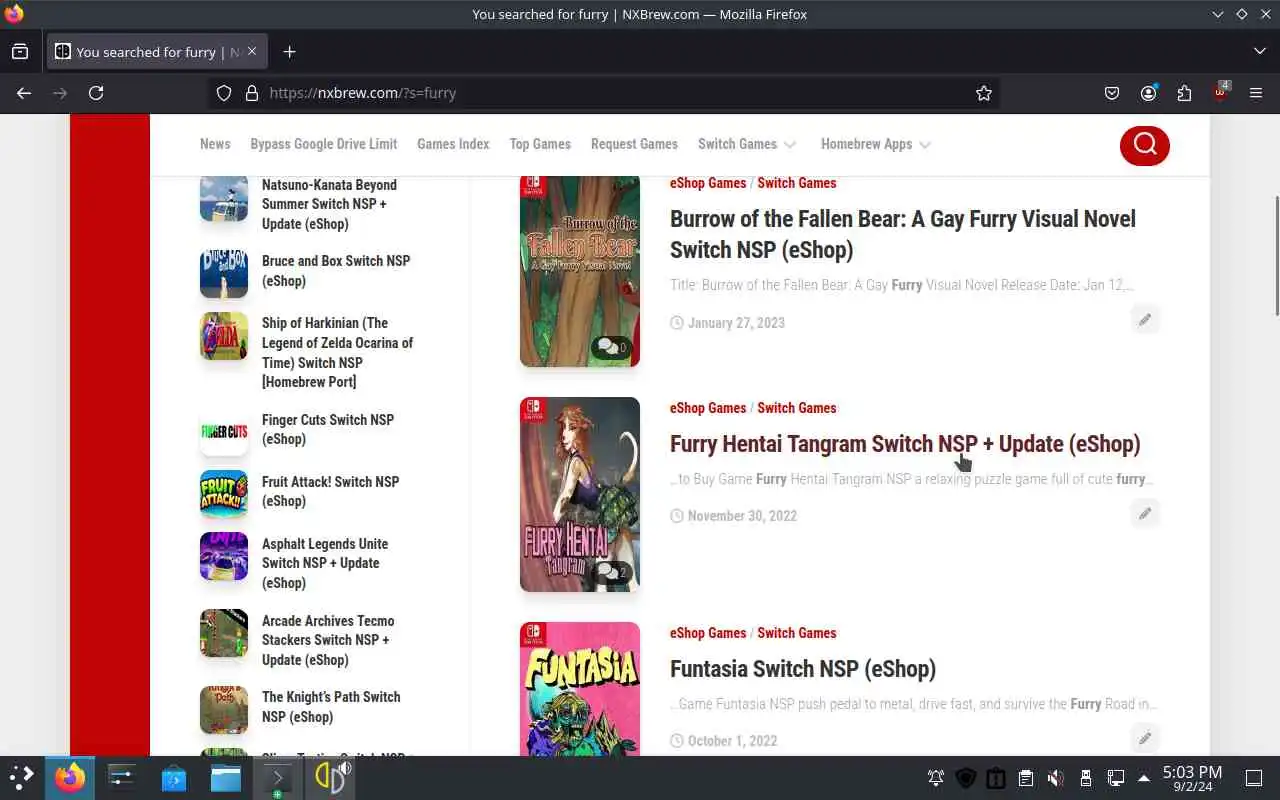1280x800 pixels.
Task: Click page vertical scrollbar thumb
Action: [1275, 257]
